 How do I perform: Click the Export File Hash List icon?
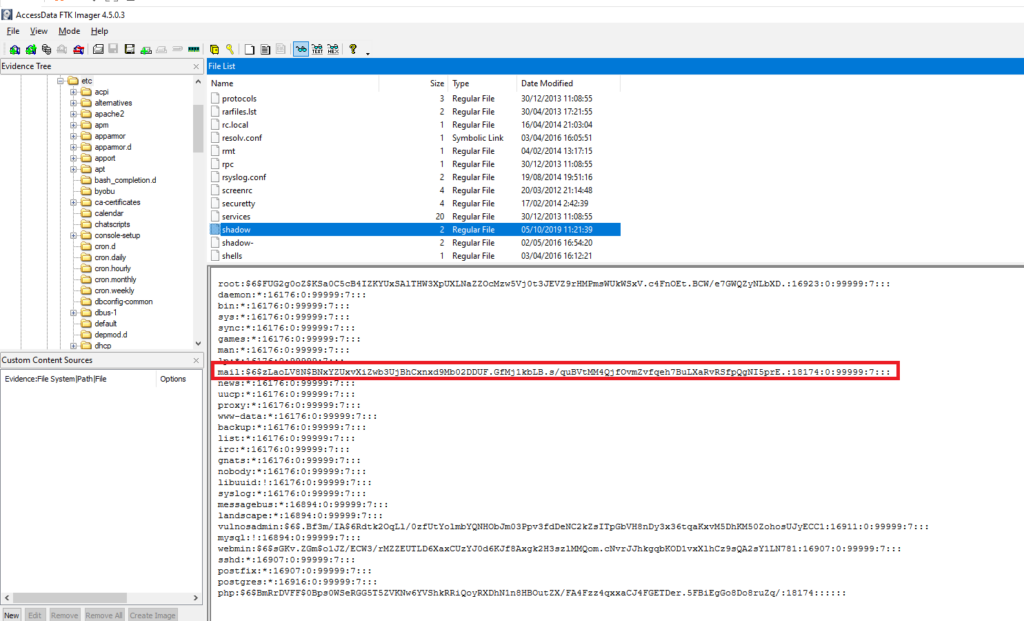266,48
